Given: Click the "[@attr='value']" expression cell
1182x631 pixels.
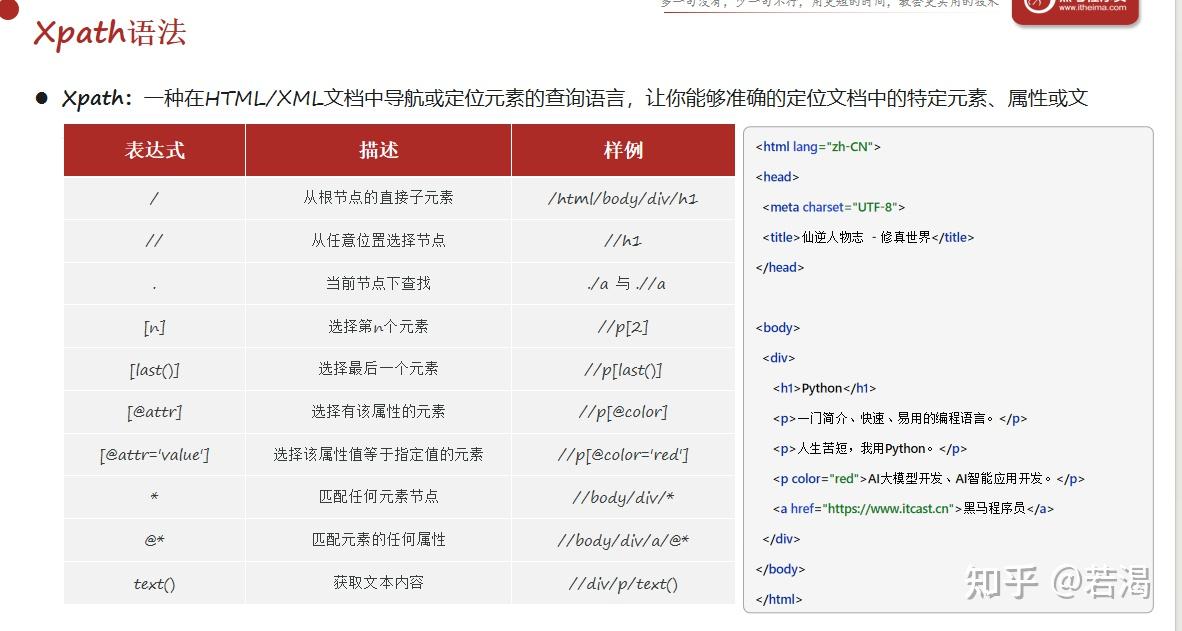Looking at the screenshot, I should point(155,455).
